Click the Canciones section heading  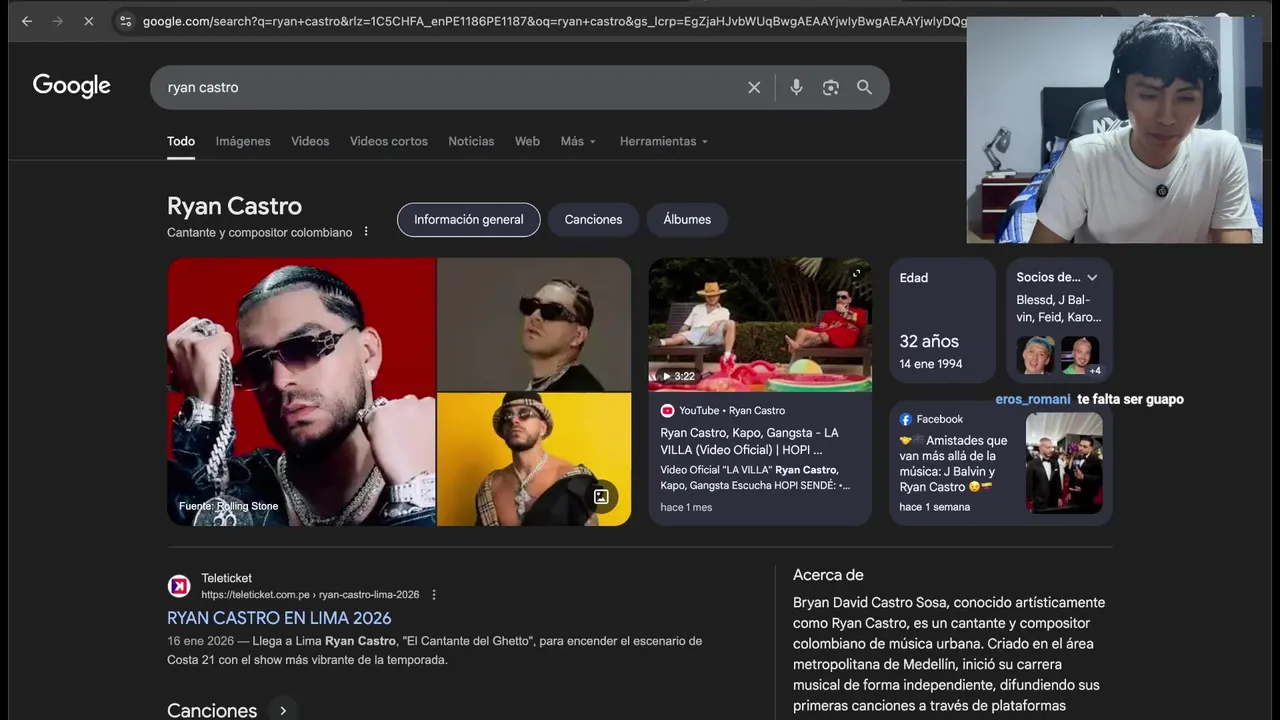[212, 710]
